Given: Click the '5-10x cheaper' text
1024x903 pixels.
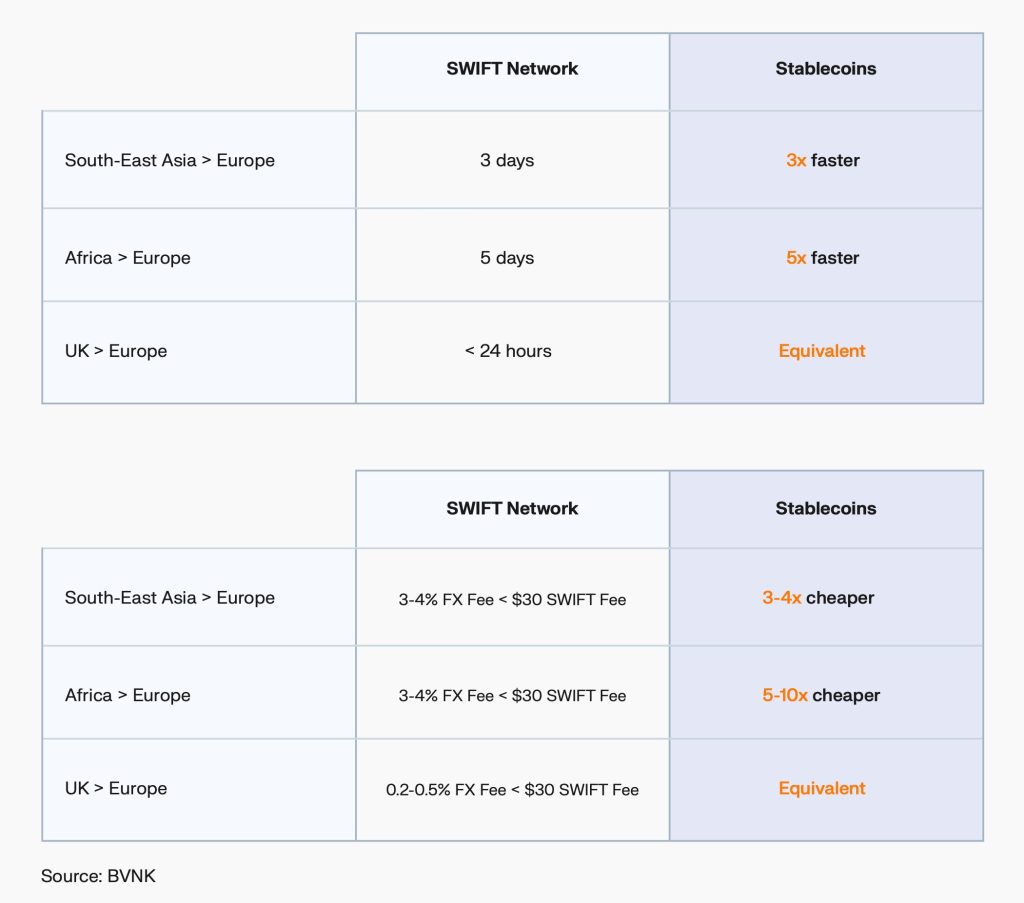Looking at the screenshot, I should (821, 695).
